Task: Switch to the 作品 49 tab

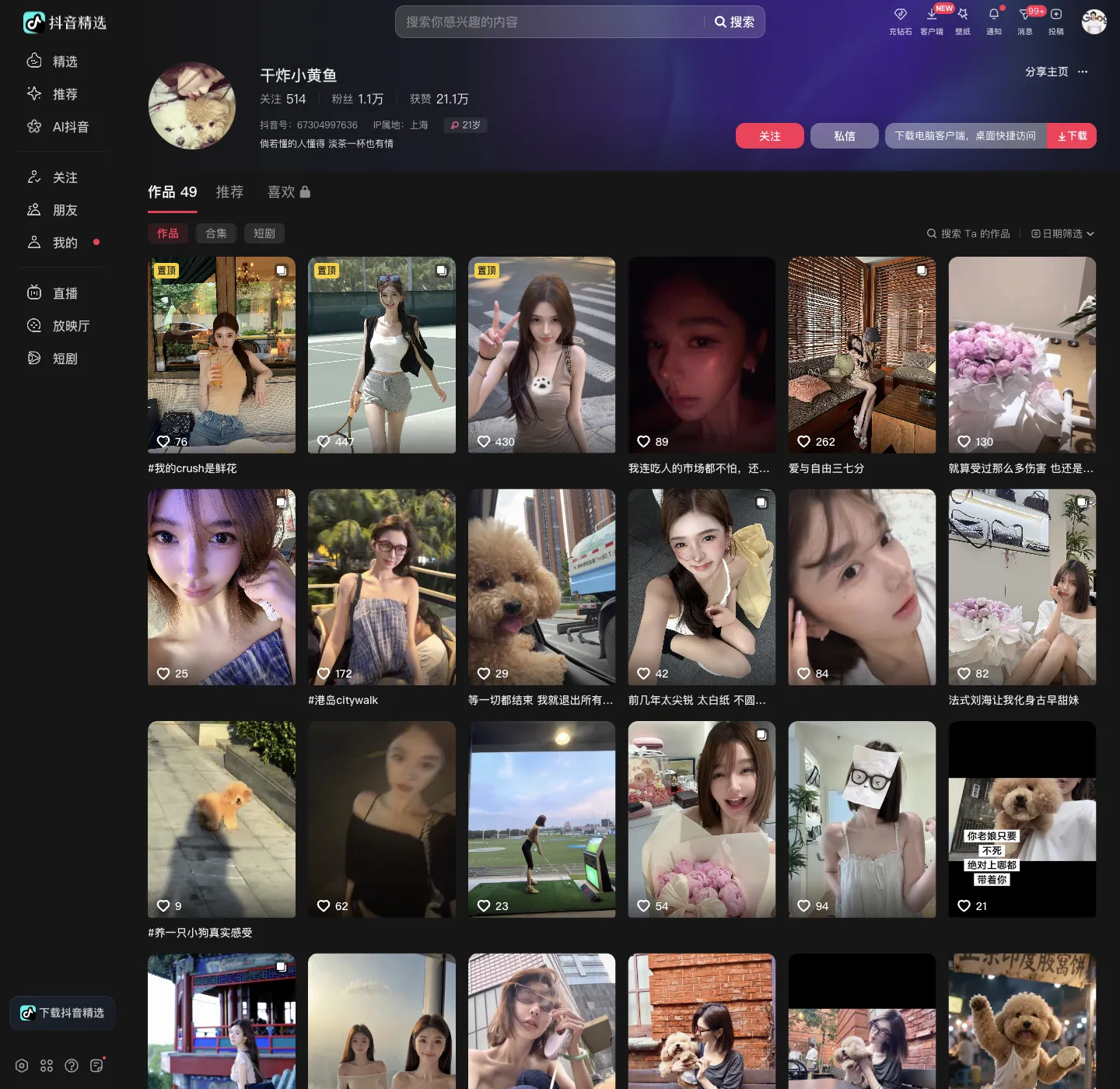Action: point(173,192)
